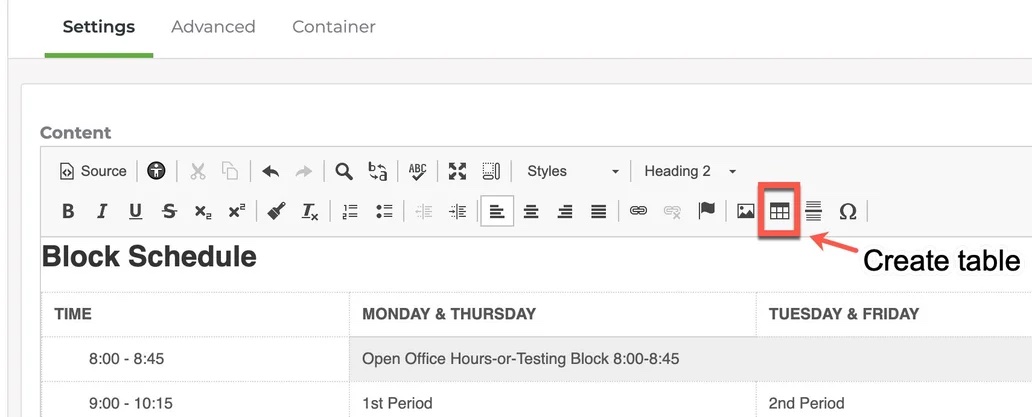
Task: Toggle bold formatting
Action: pyautogui.click(x=68, y=211)
